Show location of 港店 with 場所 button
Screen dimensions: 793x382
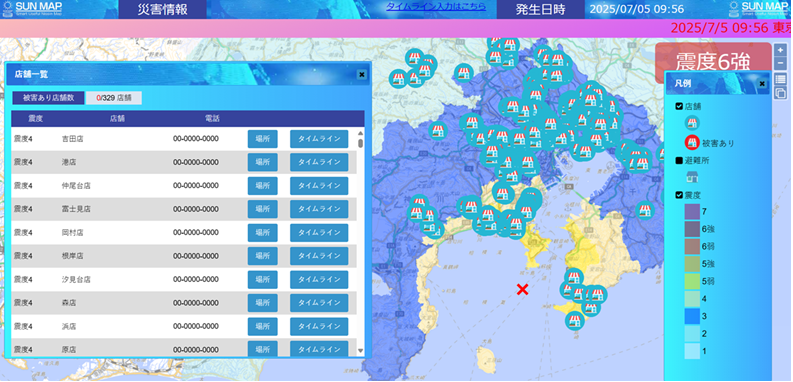(262, 162)
